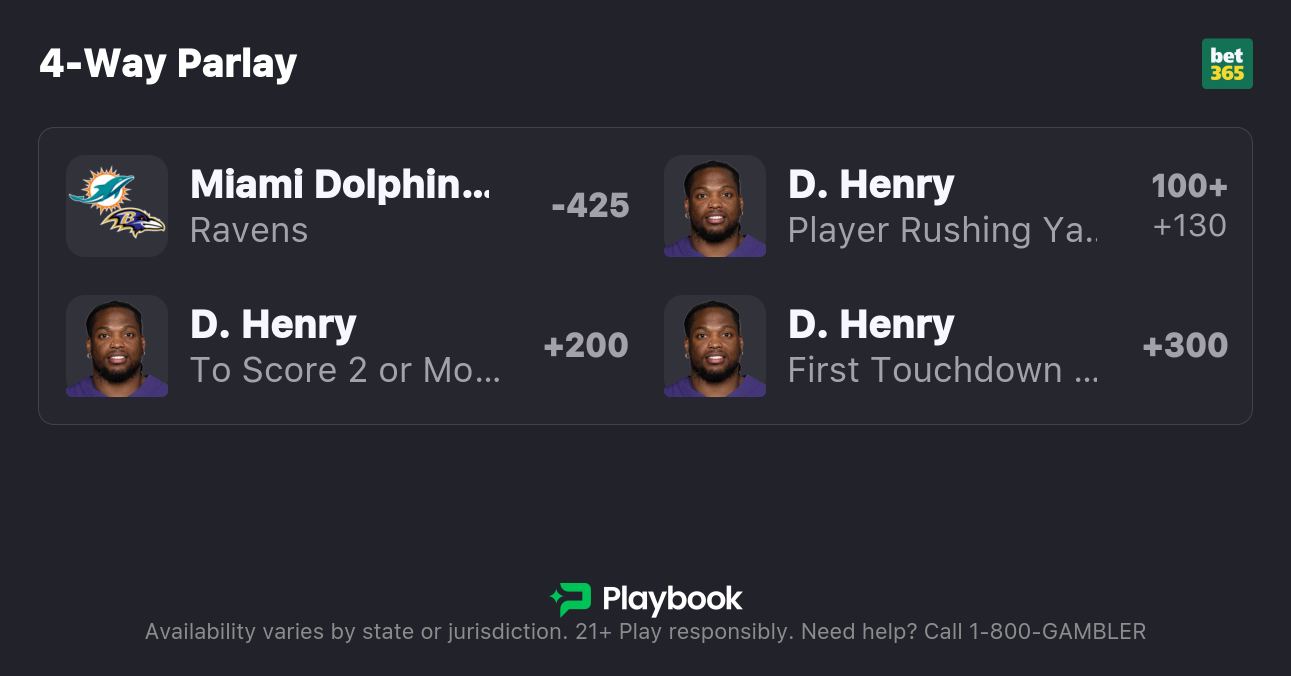
Task: Select D. Henry headshot beside To Score 2 or More
Action: pos(117,346)
